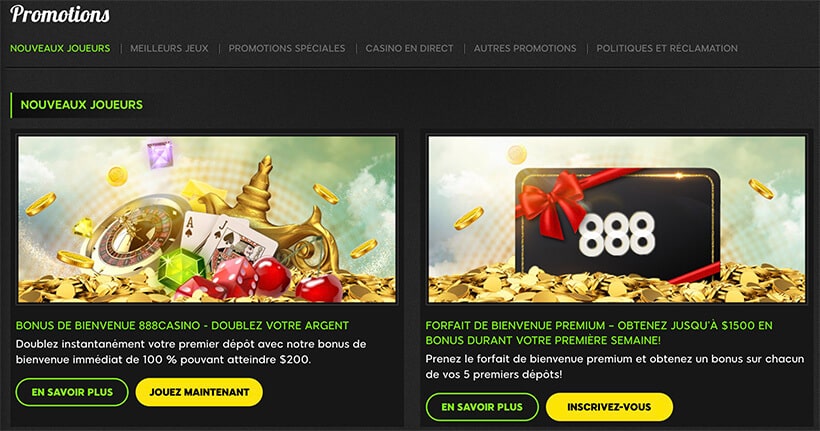Click the 888 gift card banner
The image size is (820, 431).
coord(617,219)
